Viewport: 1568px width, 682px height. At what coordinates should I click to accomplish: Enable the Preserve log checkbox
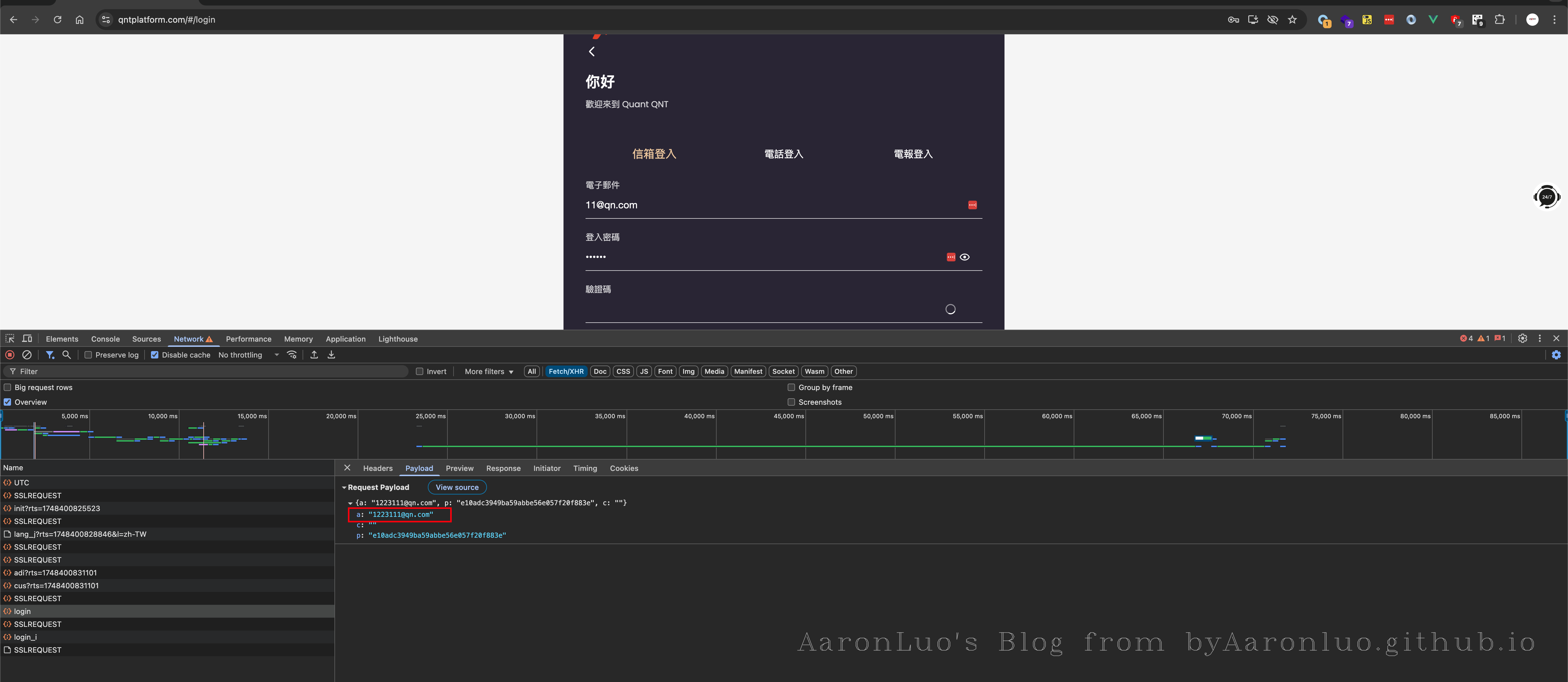click(88, 355)
